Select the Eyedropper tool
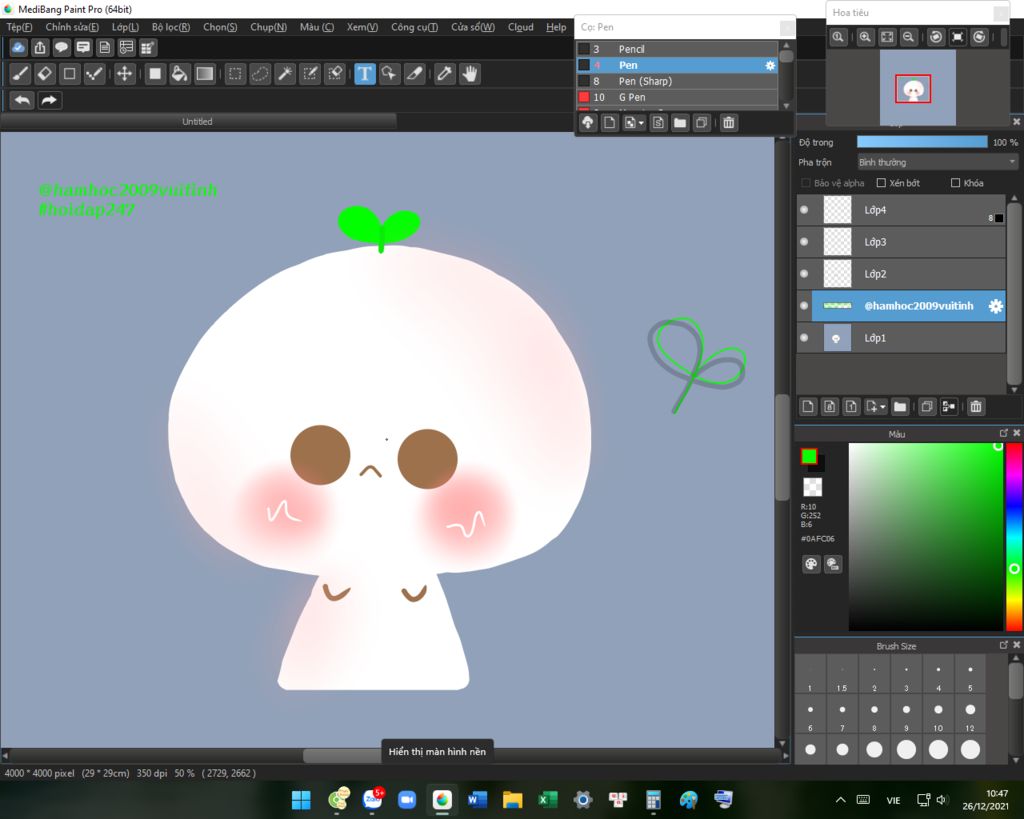Viewport: 1024px width, 819px height. coord(445,74)
